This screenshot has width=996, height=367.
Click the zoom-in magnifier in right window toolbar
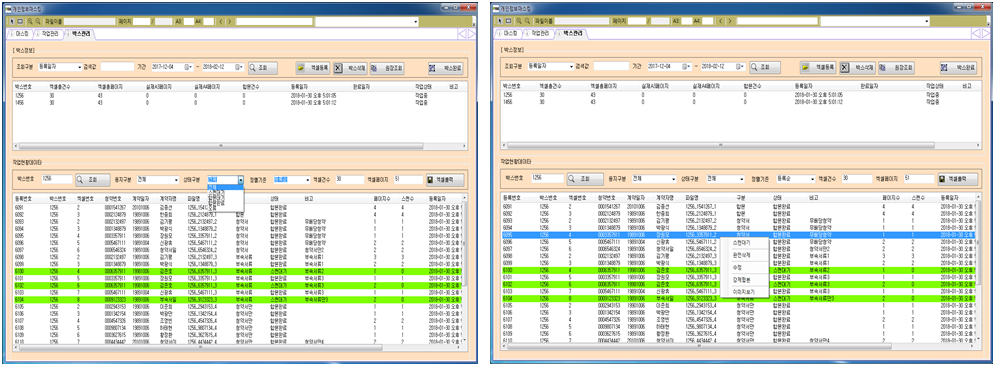[x=519, y=21]
